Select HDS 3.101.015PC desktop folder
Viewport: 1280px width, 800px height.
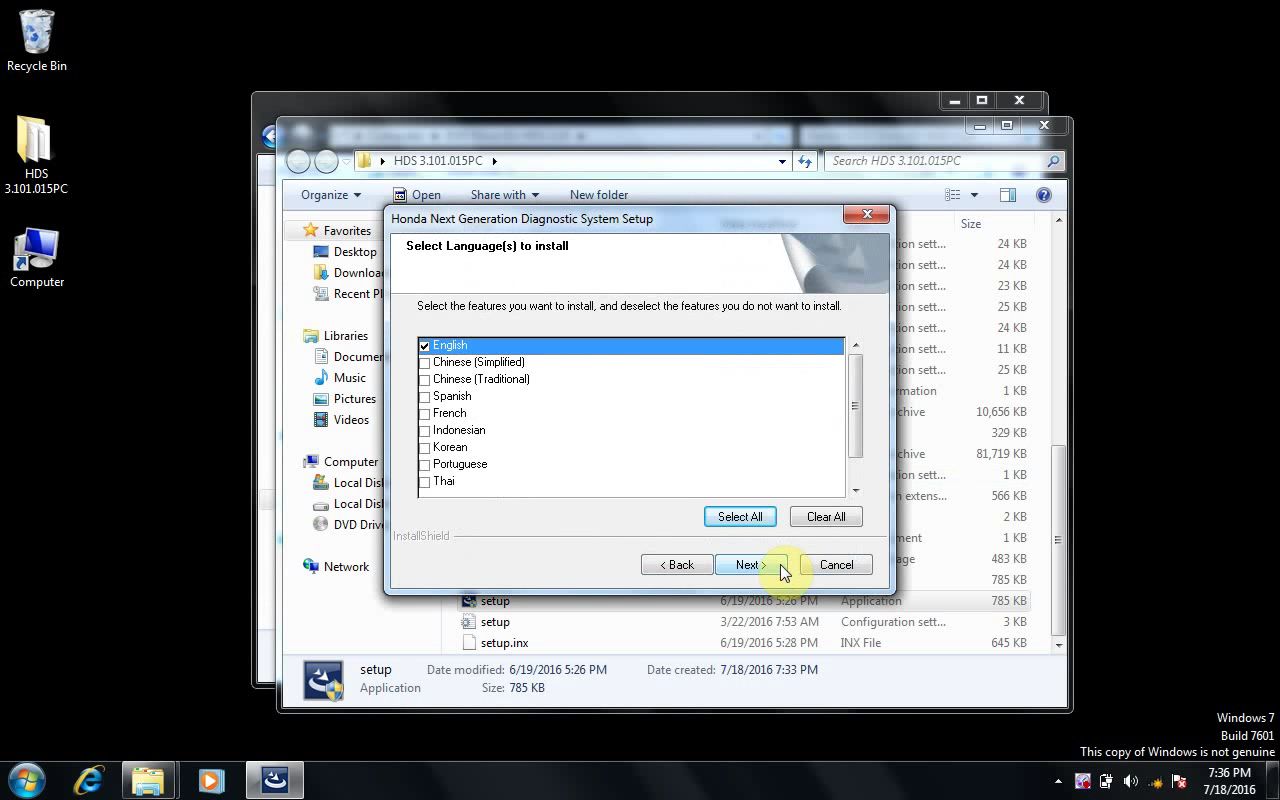pyautogui.click(x=36, y=155)
